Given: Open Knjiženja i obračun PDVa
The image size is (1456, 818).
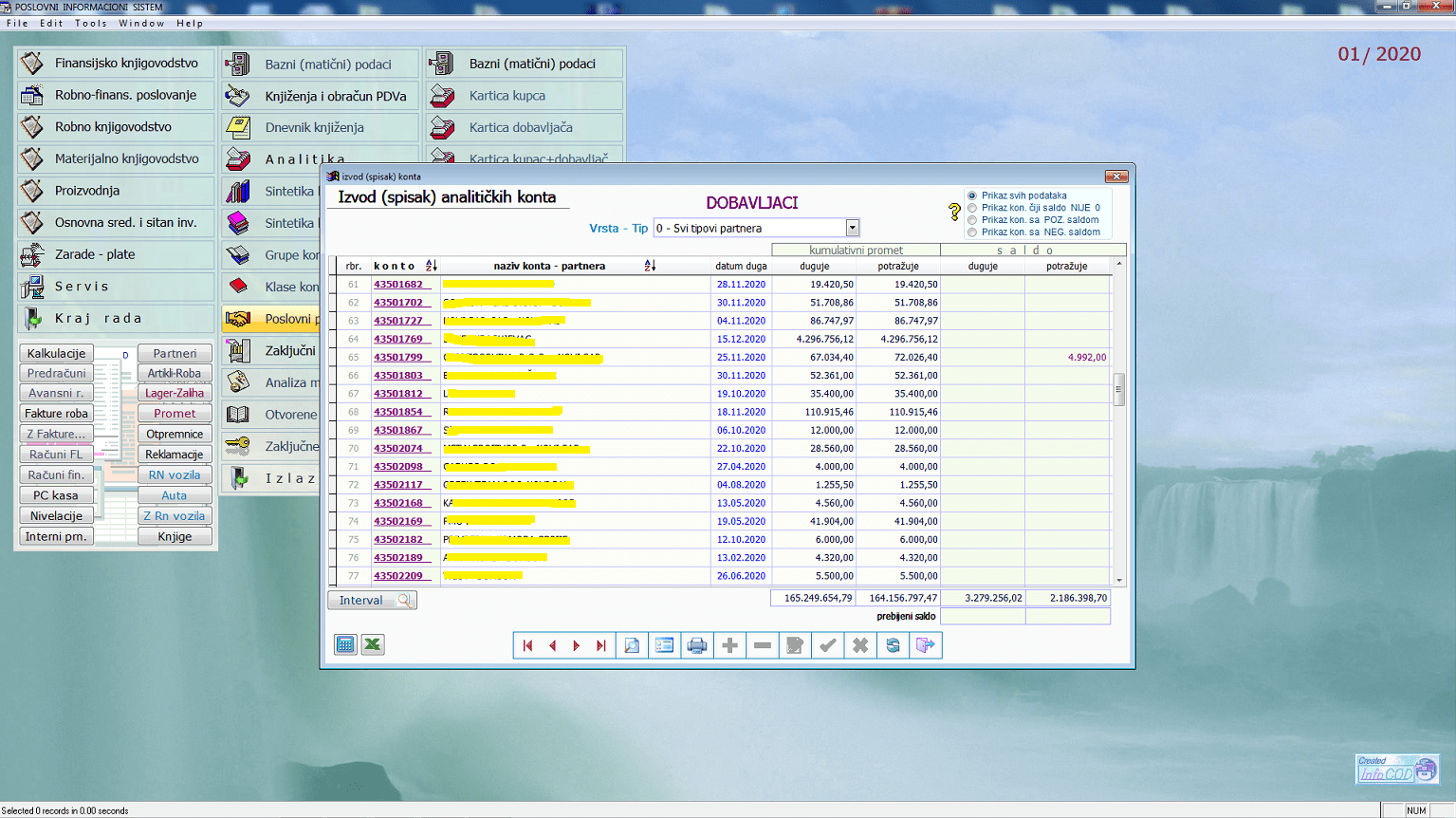Looking at the screenshot, I should pos(321,96).
